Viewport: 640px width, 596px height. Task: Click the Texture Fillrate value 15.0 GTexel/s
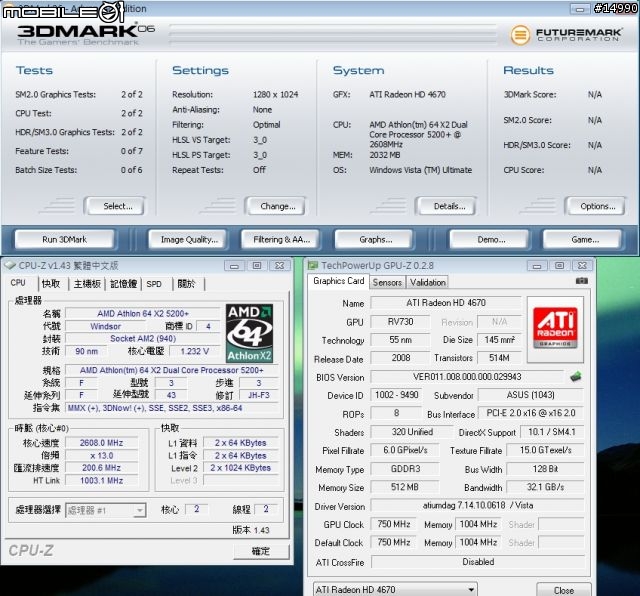click(x=545, y=450)
